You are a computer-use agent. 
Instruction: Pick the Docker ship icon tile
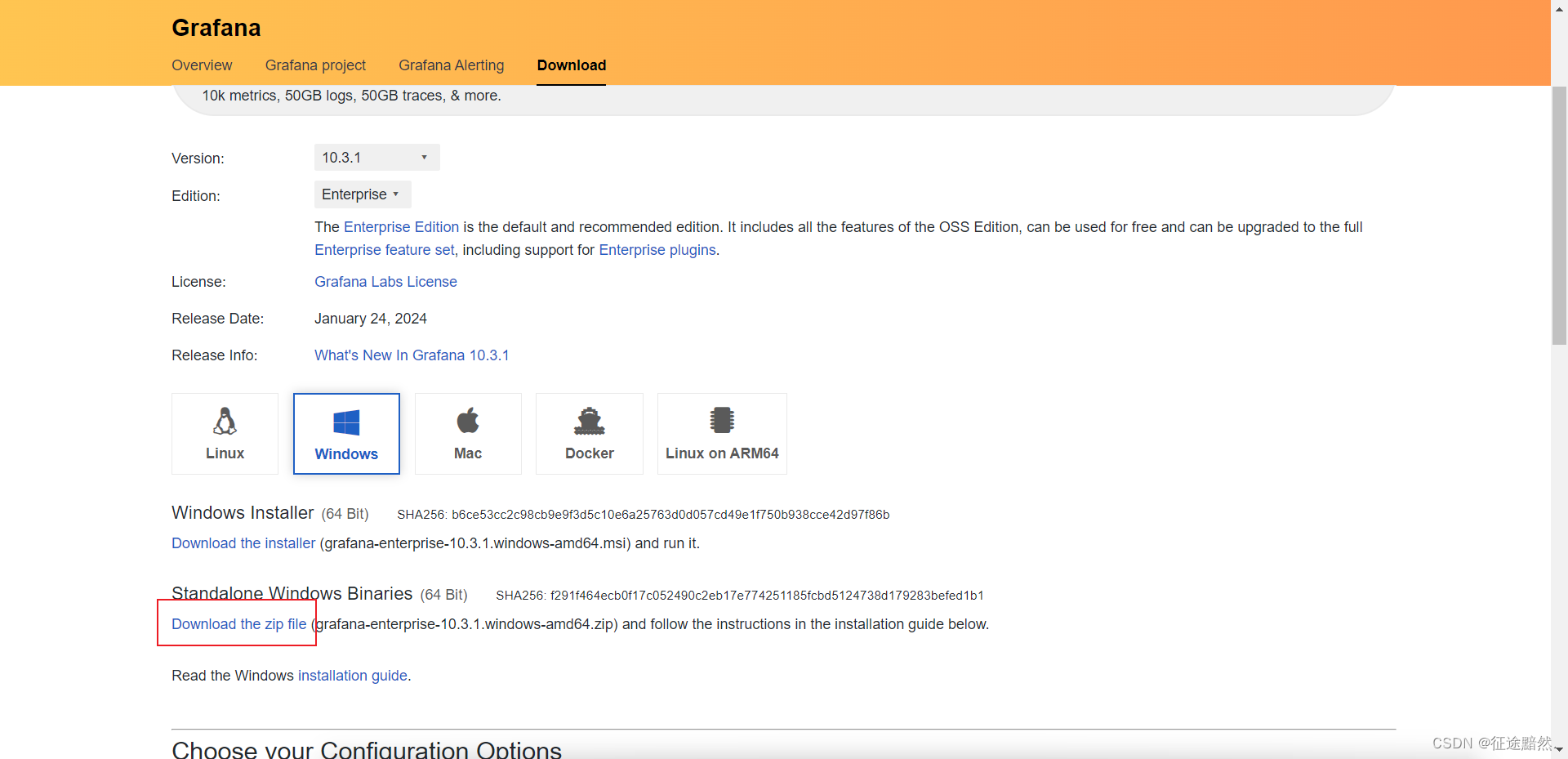point(590,434)
